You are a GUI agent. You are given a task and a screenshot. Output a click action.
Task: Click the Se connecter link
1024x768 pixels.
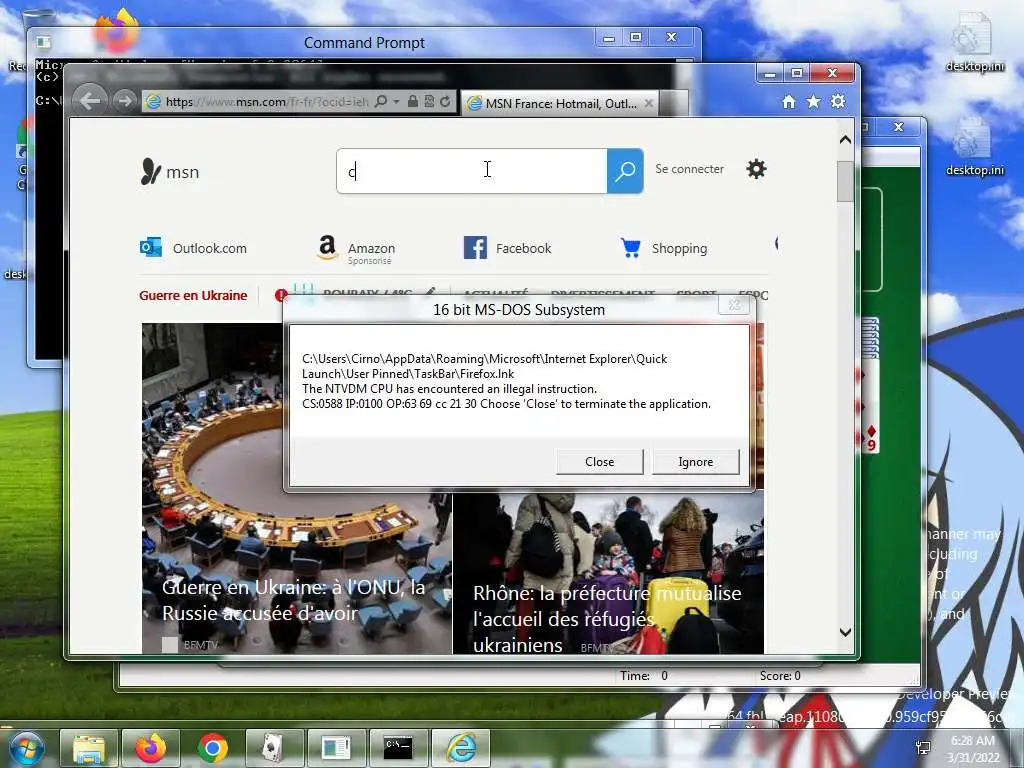[690, 169]
